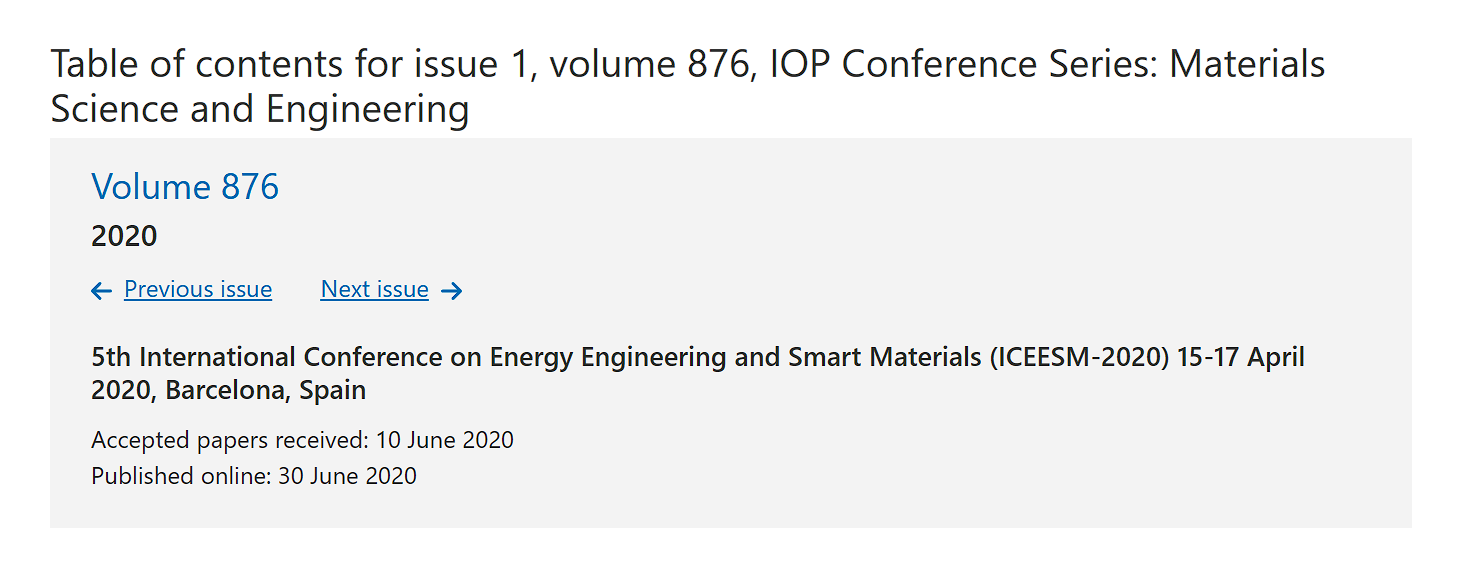Click the '30 June 2020' publication date
Screen dimensions: 1470x566
pyautogui.click(x=347, y=476)
